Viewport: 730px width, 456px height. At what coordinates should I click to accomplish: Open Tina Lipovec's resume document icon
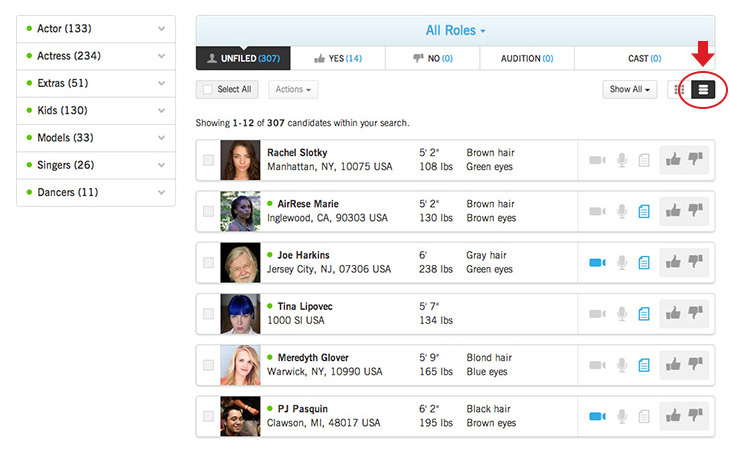point(644,314)
